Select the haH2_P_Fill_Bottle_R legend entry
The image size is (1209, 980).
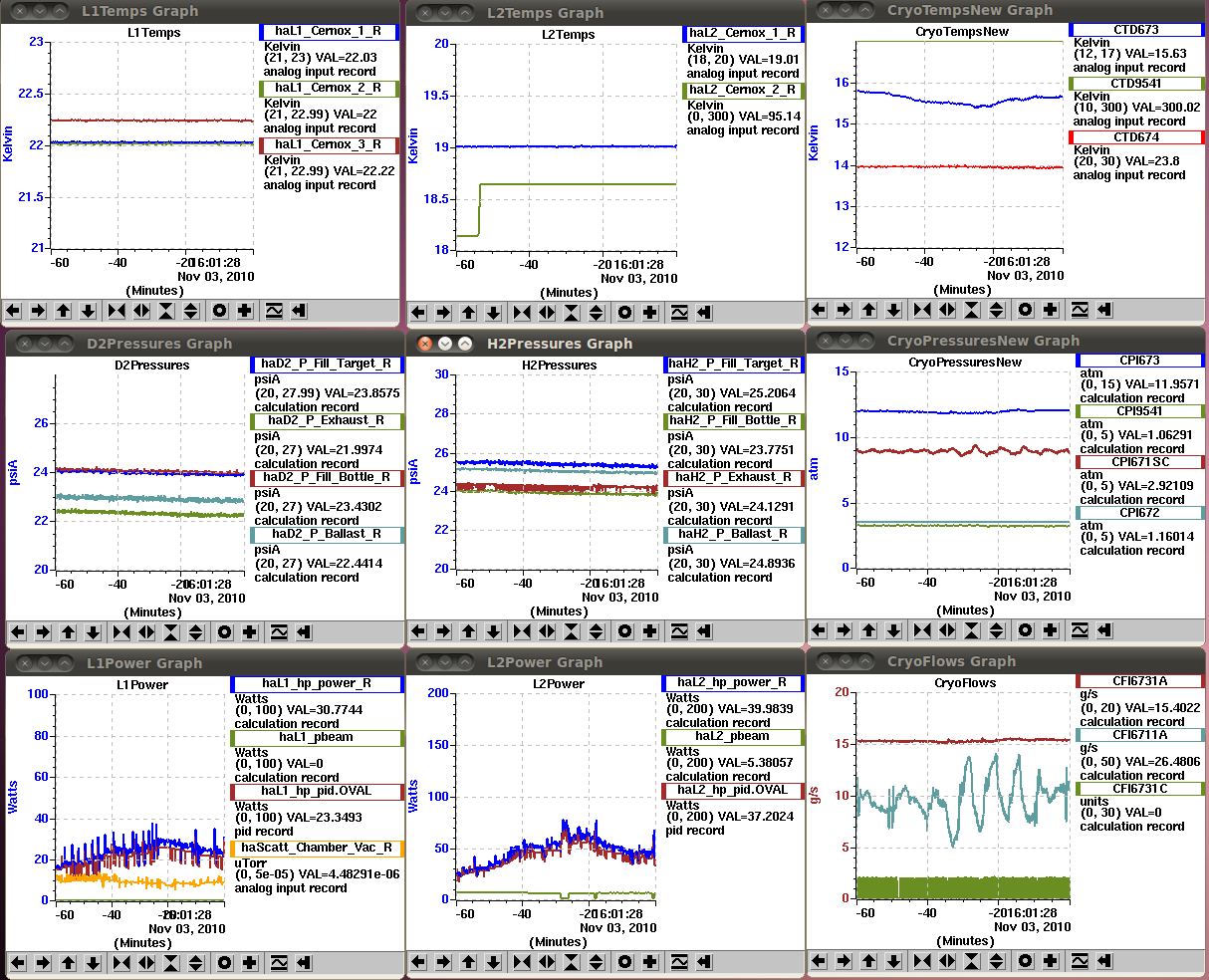733,421
